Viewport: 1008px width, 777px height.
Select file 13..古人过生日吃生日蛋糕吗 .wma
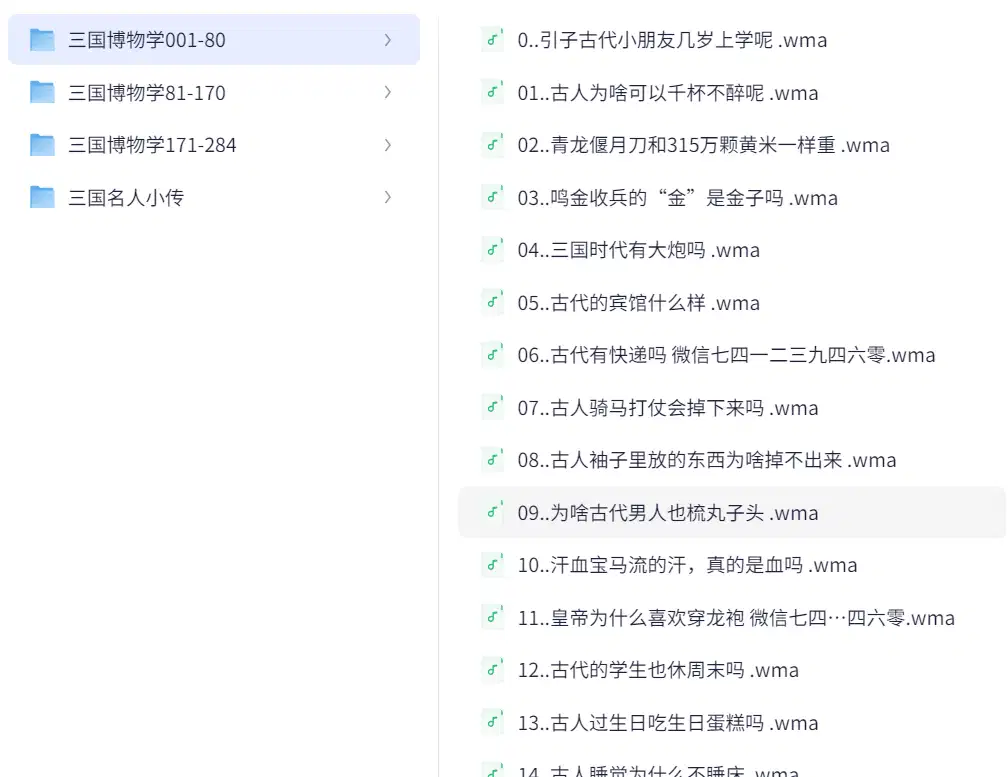click(x=668, y=722)
